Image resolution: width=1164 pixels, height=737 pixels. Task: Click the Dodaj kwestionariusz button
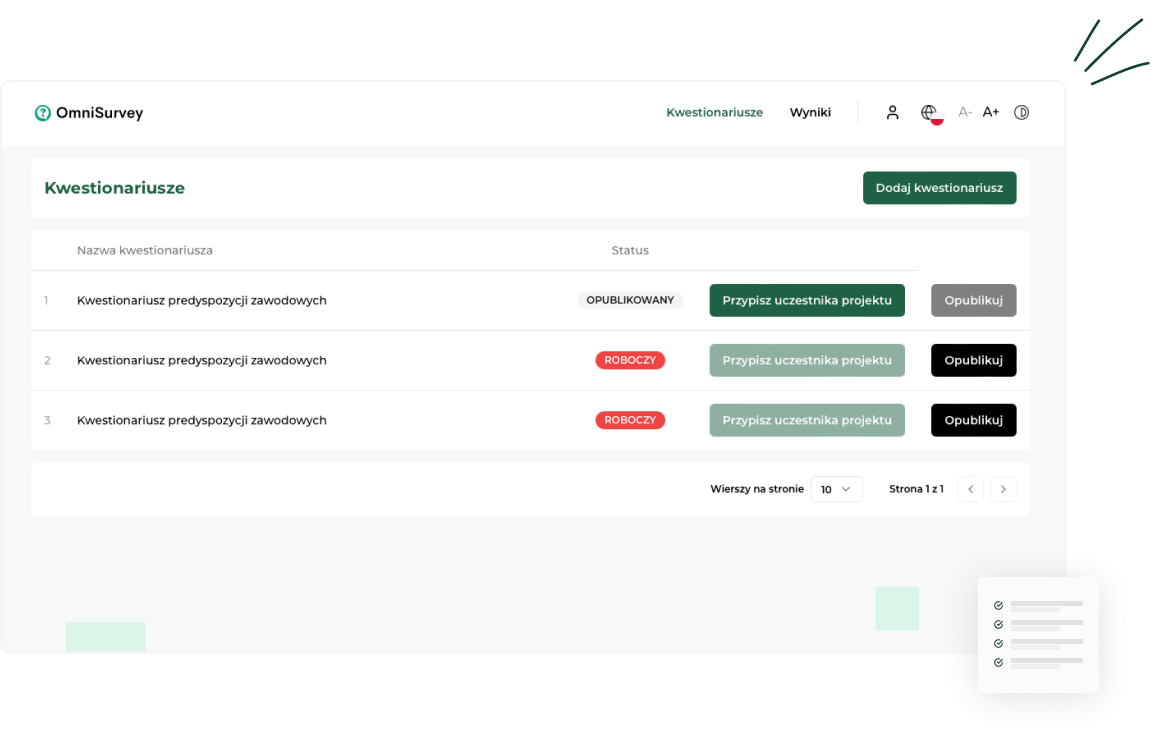pos(939,188)
